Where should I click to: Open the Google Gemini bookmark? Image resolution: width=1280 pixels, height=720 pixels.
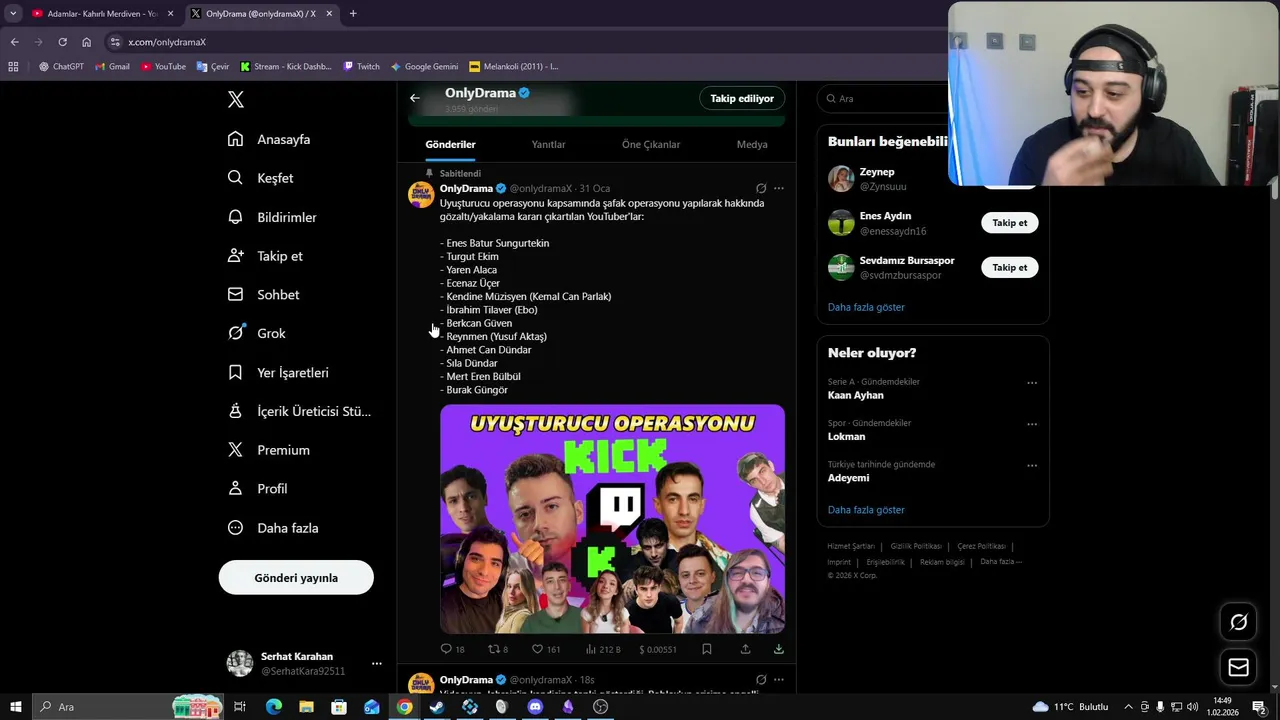[424, 67]
